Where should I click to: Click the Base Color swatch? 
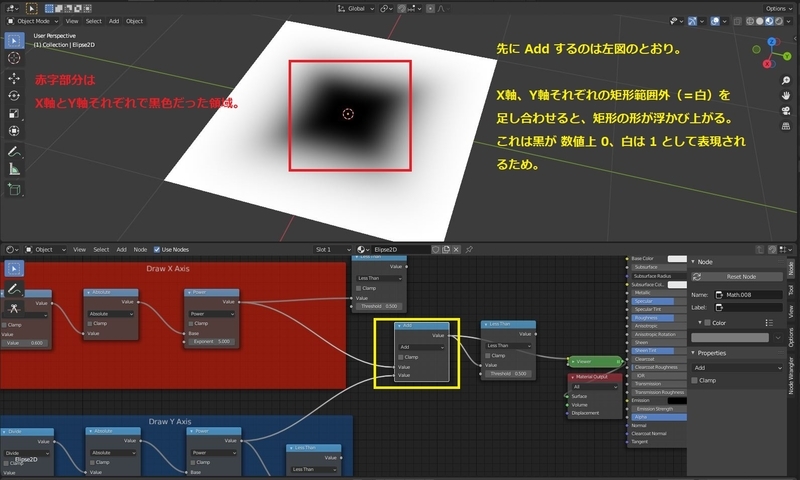(x=677, y=259)
